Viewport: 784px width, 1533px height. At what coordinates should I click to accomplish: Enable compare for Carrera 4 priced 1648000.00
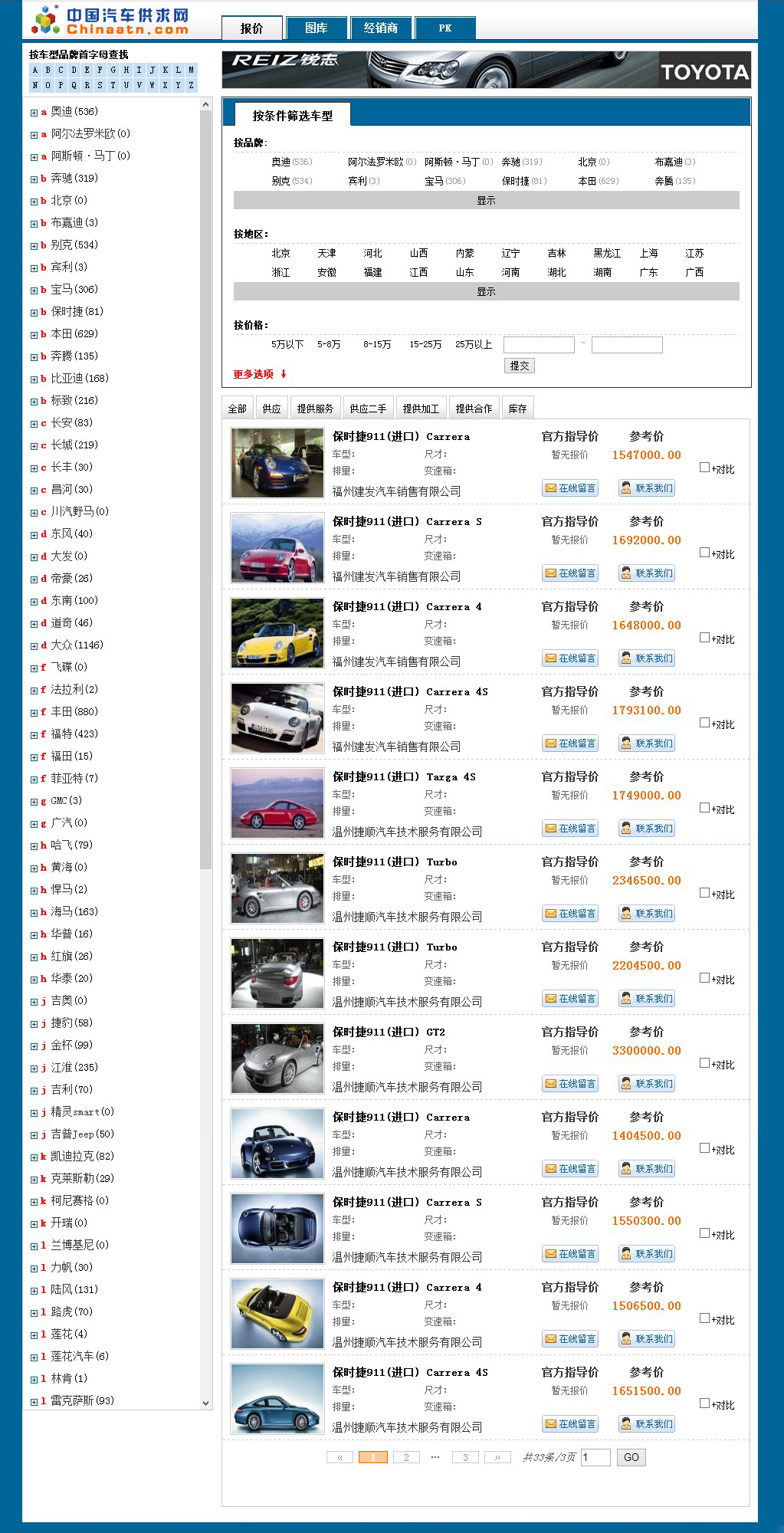point(704,638)
